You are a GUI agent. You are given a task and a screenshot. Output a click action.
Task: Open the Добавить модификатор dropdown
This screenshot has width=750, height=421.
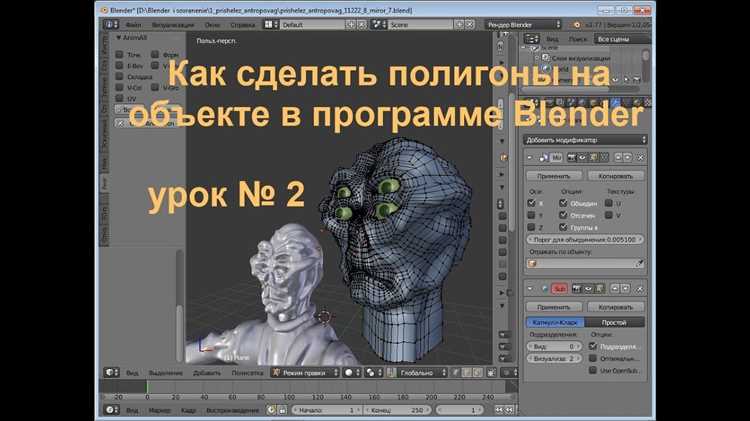pyautogui.click(x=585, y=140)
